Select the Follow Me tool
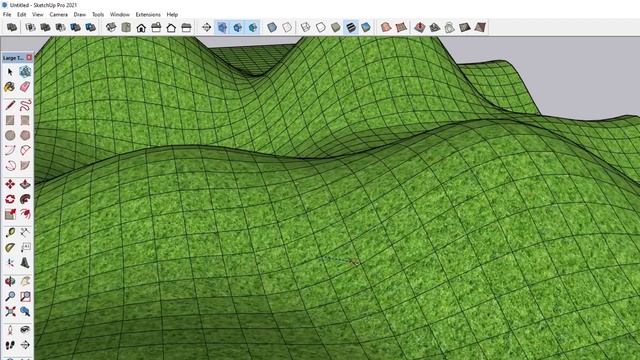Image resolution: width=640 pixels, height=360 pixels. pos(25,199)
